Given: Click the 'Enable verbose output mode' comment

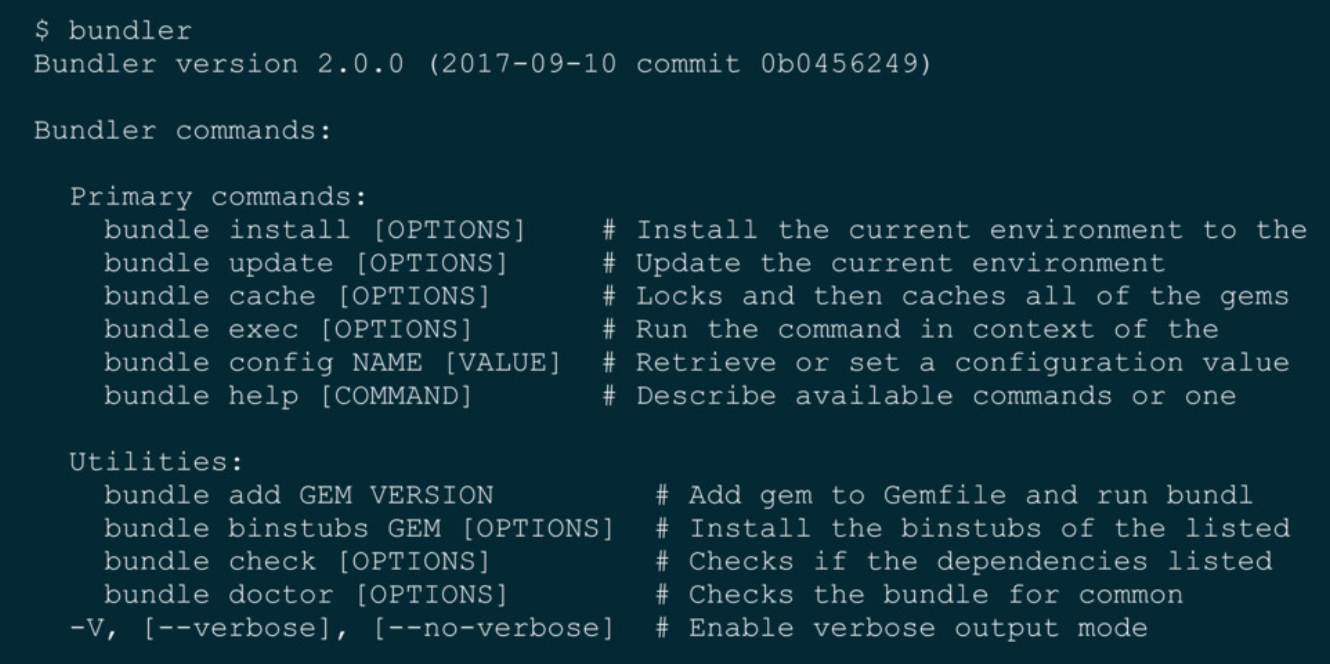Looking at the screenshot, I should click(x=917, y=628).
